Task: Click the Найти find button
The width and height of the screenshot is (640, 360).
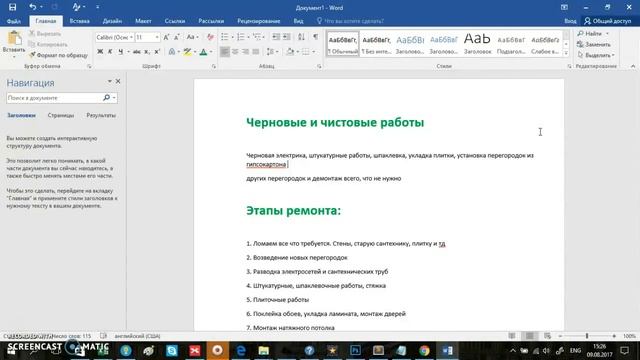Action: pyautogui.click(x=593, y=33)
